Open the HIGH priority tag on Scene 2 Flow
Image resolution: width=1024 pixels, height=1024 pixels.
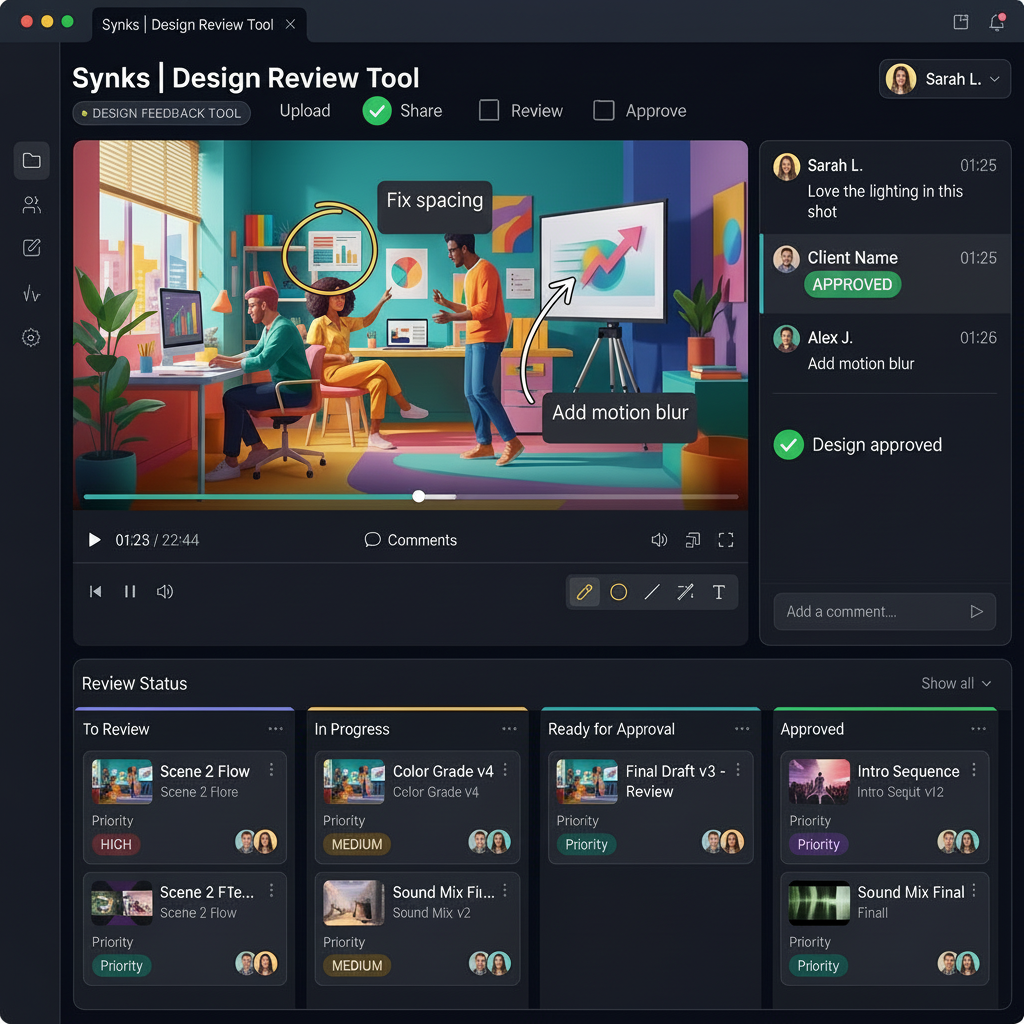tap(116, 844)
